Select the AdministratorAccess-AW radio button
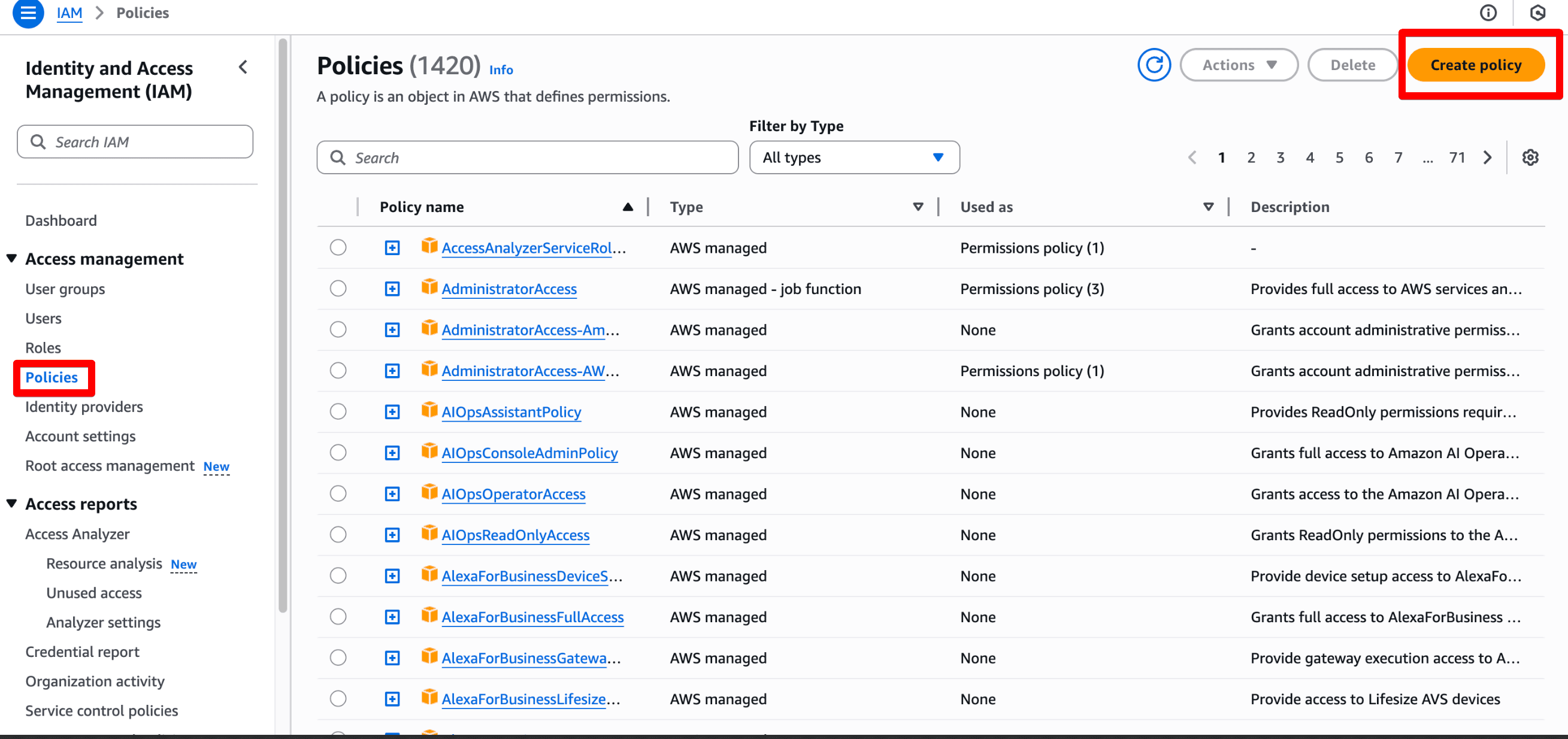Screen dimensions: 1568x739 (338, 370)
